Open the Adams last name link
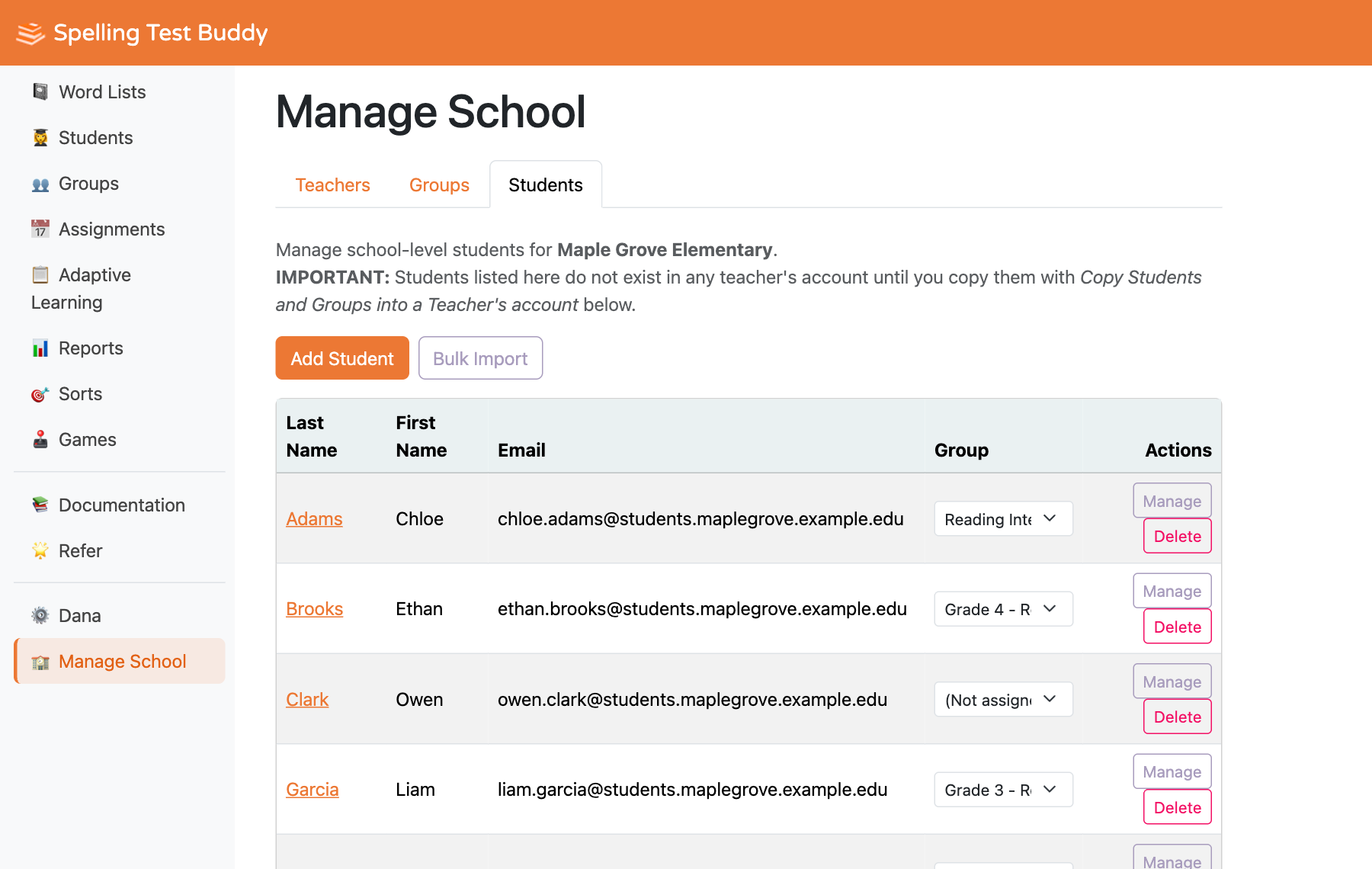 pos(314,519)
